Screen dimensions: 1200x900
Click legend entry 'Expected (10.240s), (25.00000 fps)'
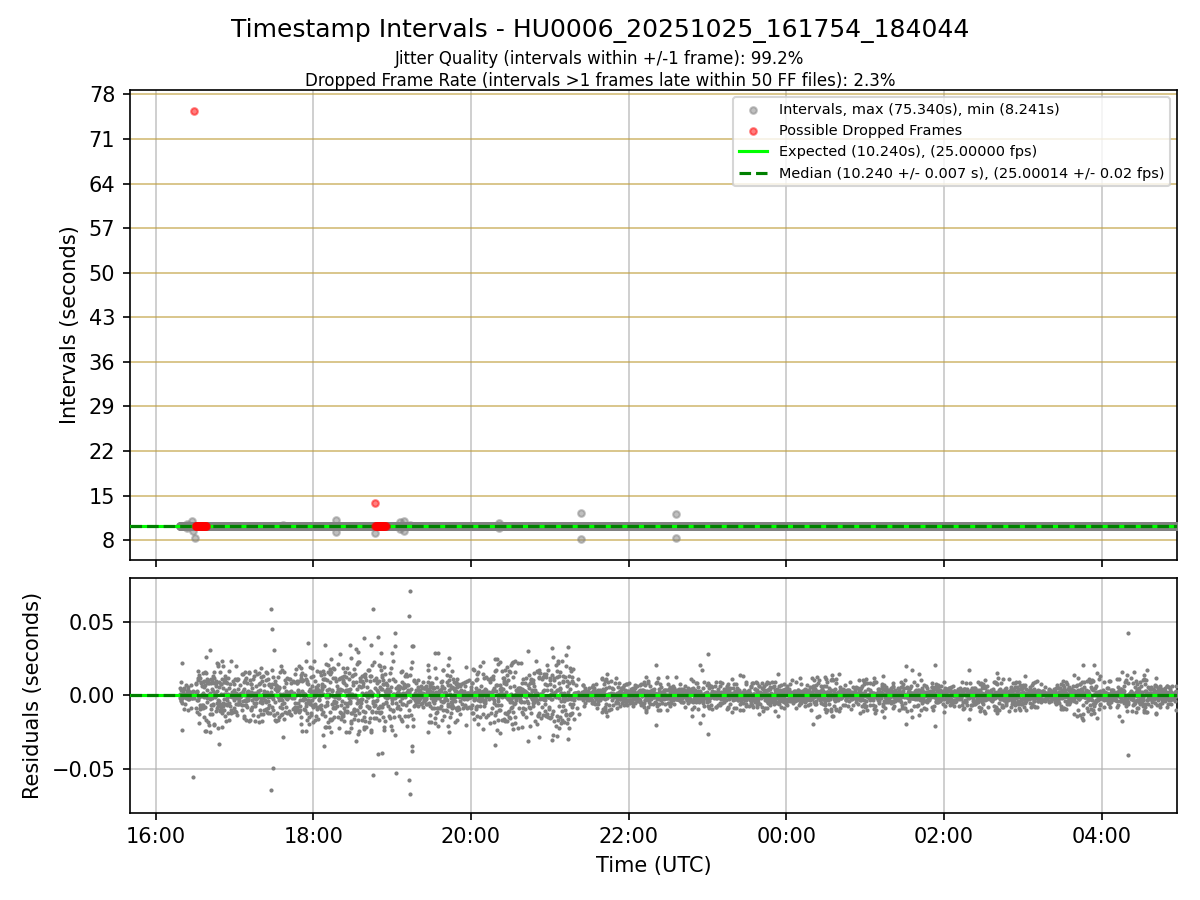click(907, 152)
